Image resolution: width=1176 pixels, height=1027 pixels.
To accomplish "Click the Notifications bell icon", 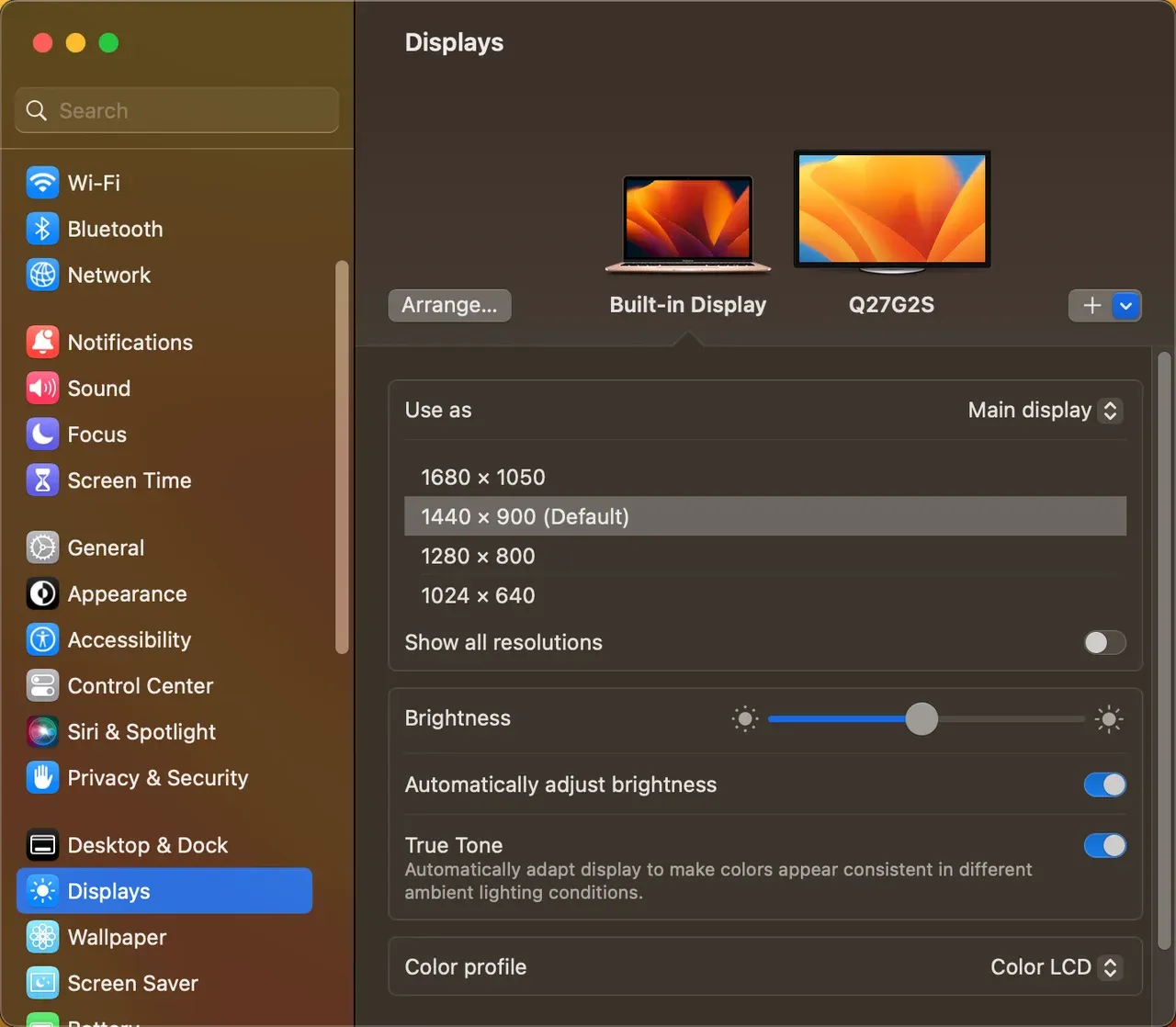I will (x=42, y=342).
